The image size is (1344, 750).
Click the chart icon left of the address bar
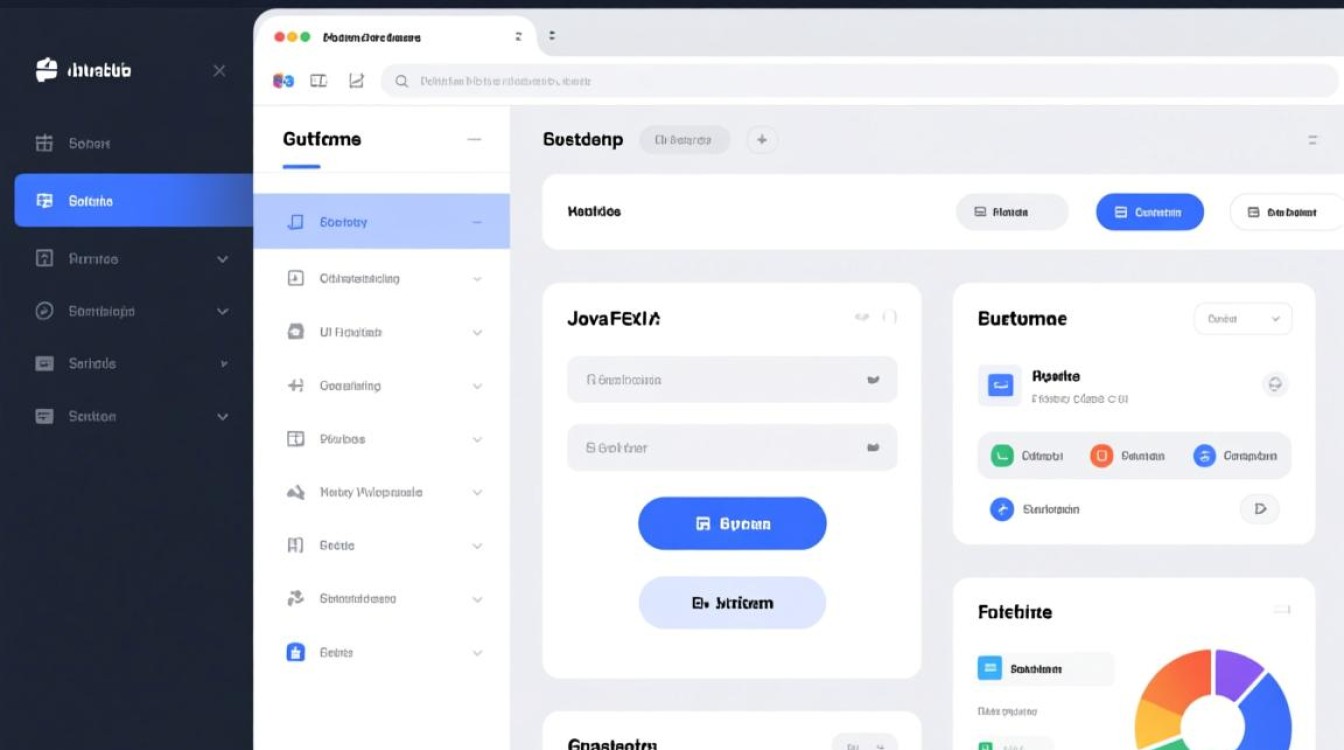tap(356, 81)
